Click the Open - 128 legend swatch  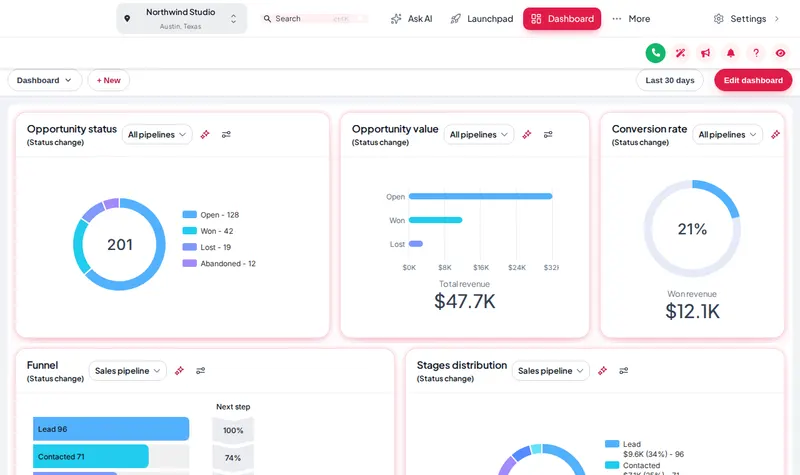[x=190, y=215]
